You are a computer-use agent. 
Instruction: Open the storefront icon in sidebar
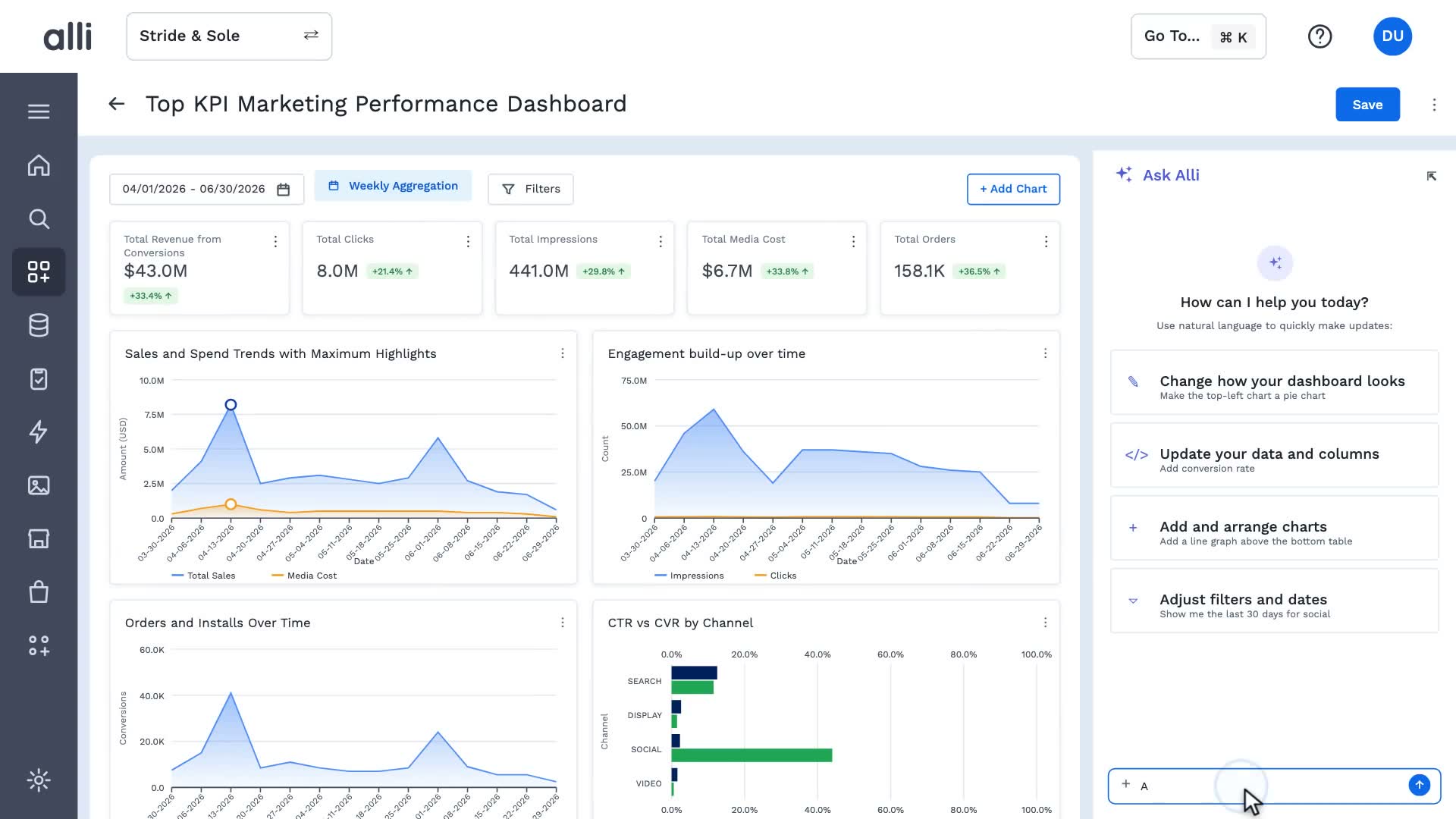(x=39, y=538)
